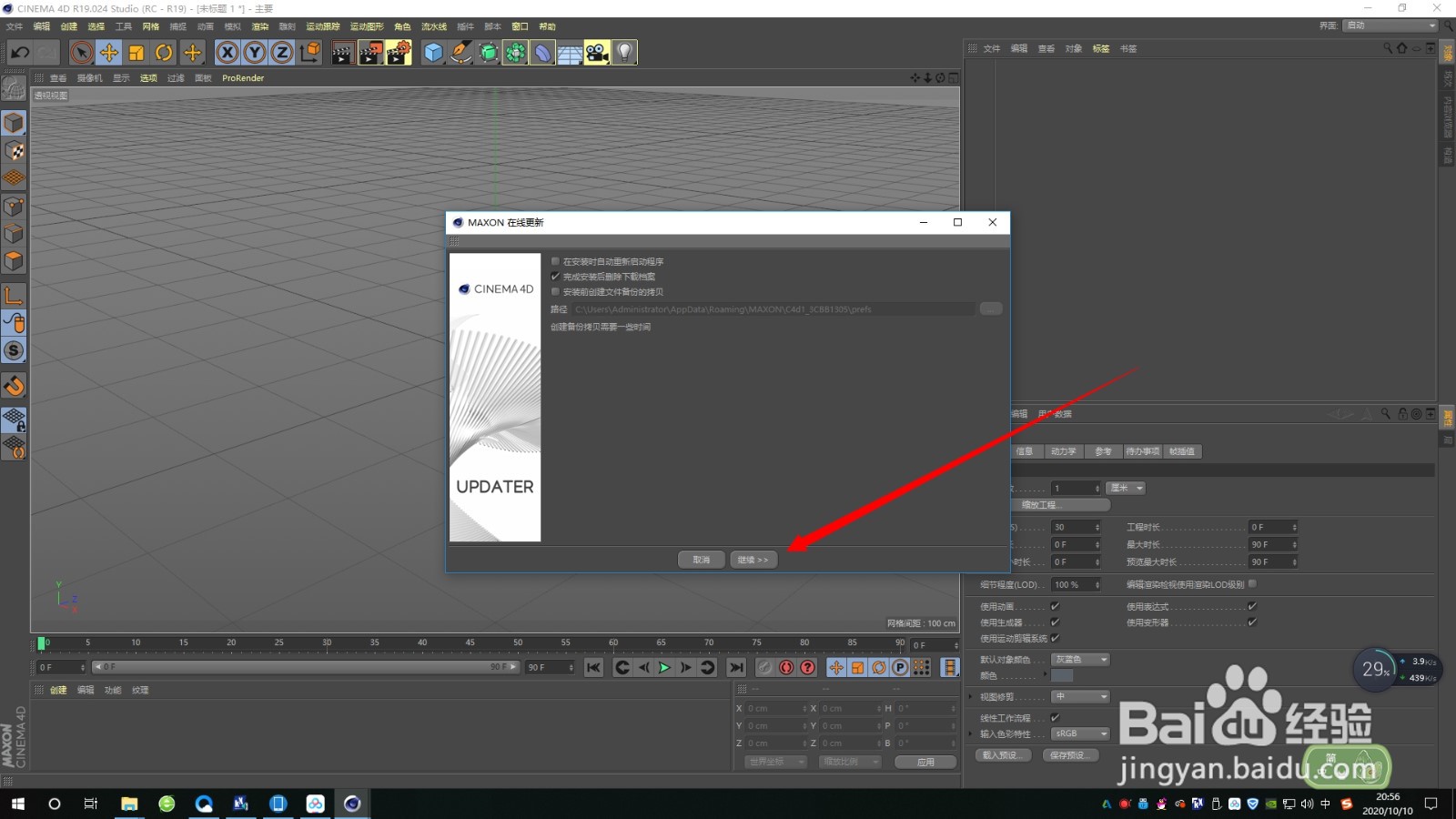Click the green Array modeling icon
The image size is (1456, 819).
click(x=516, y=53)
